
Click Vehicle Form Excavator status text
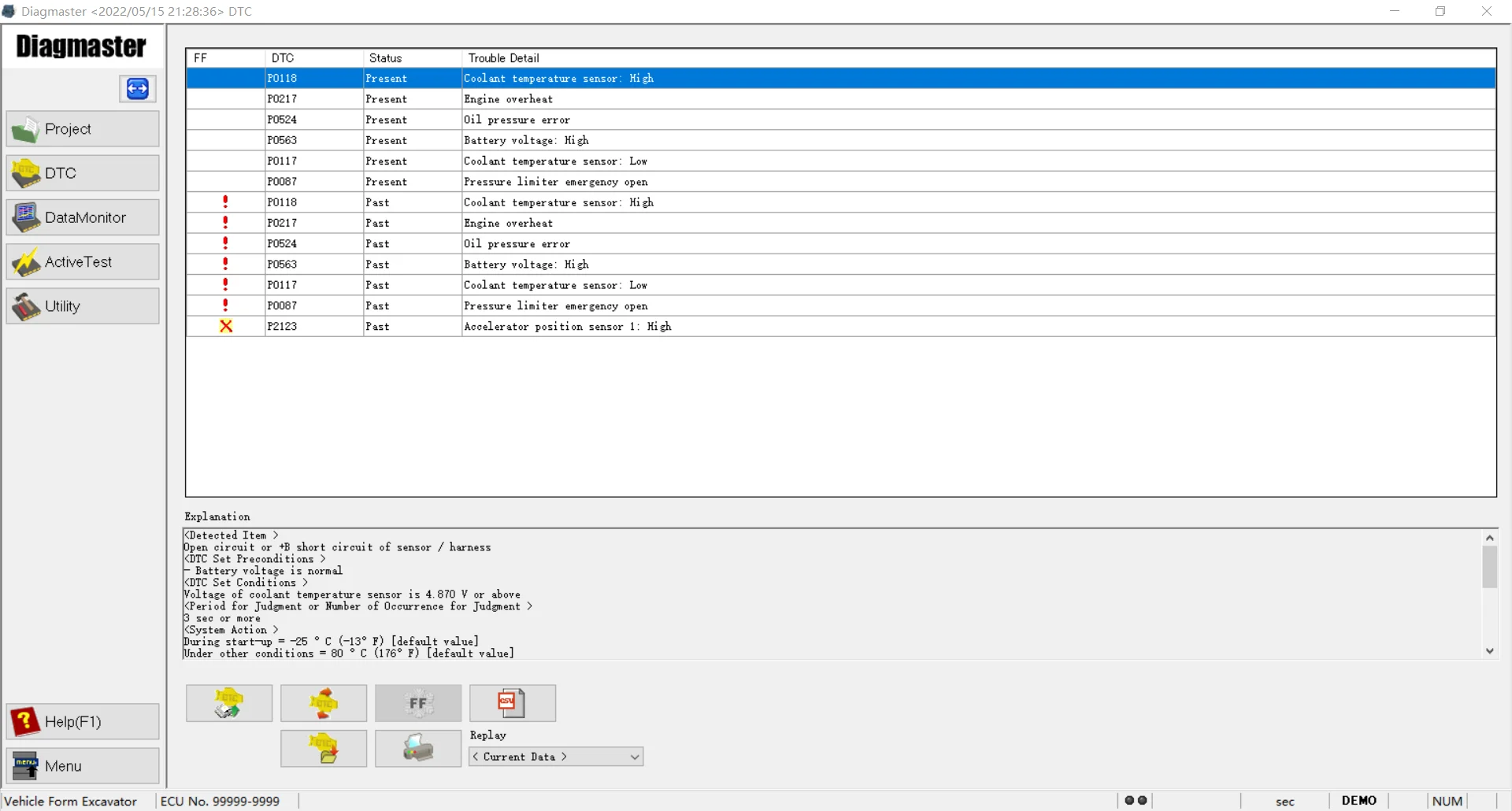pos(71,801)
